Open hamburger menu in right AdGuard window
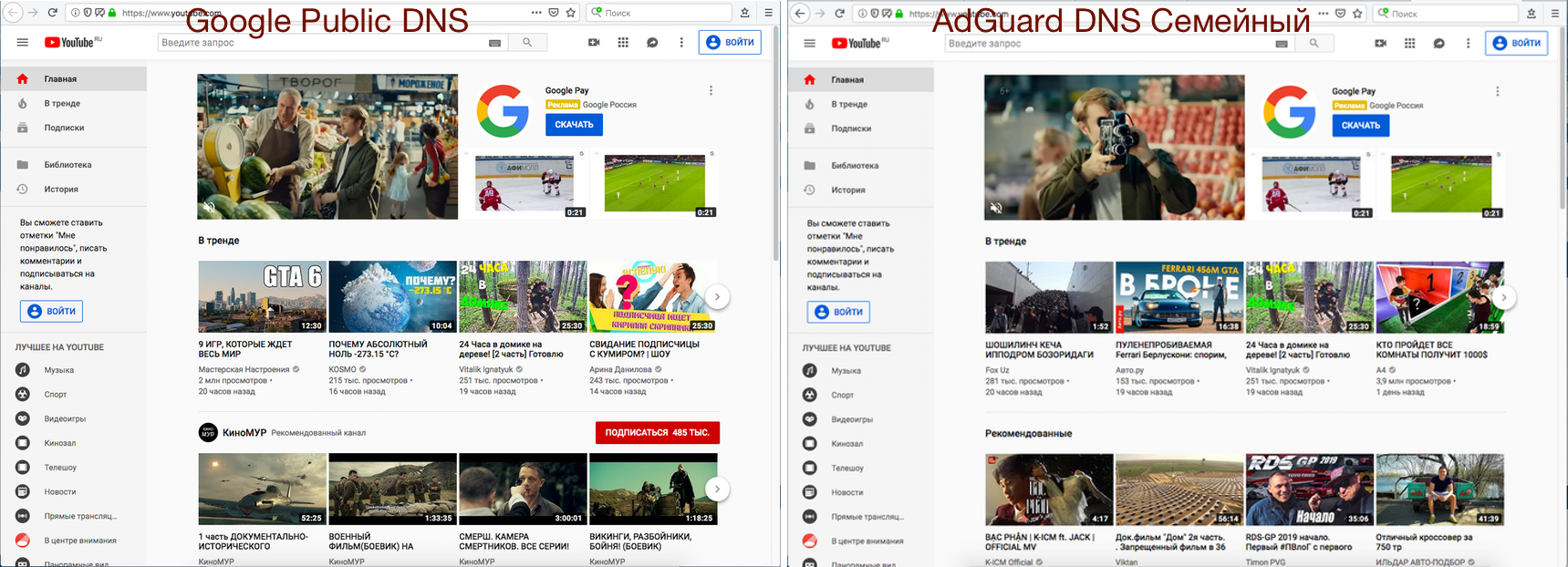1568x567 pixels. [x=809, y=43]
